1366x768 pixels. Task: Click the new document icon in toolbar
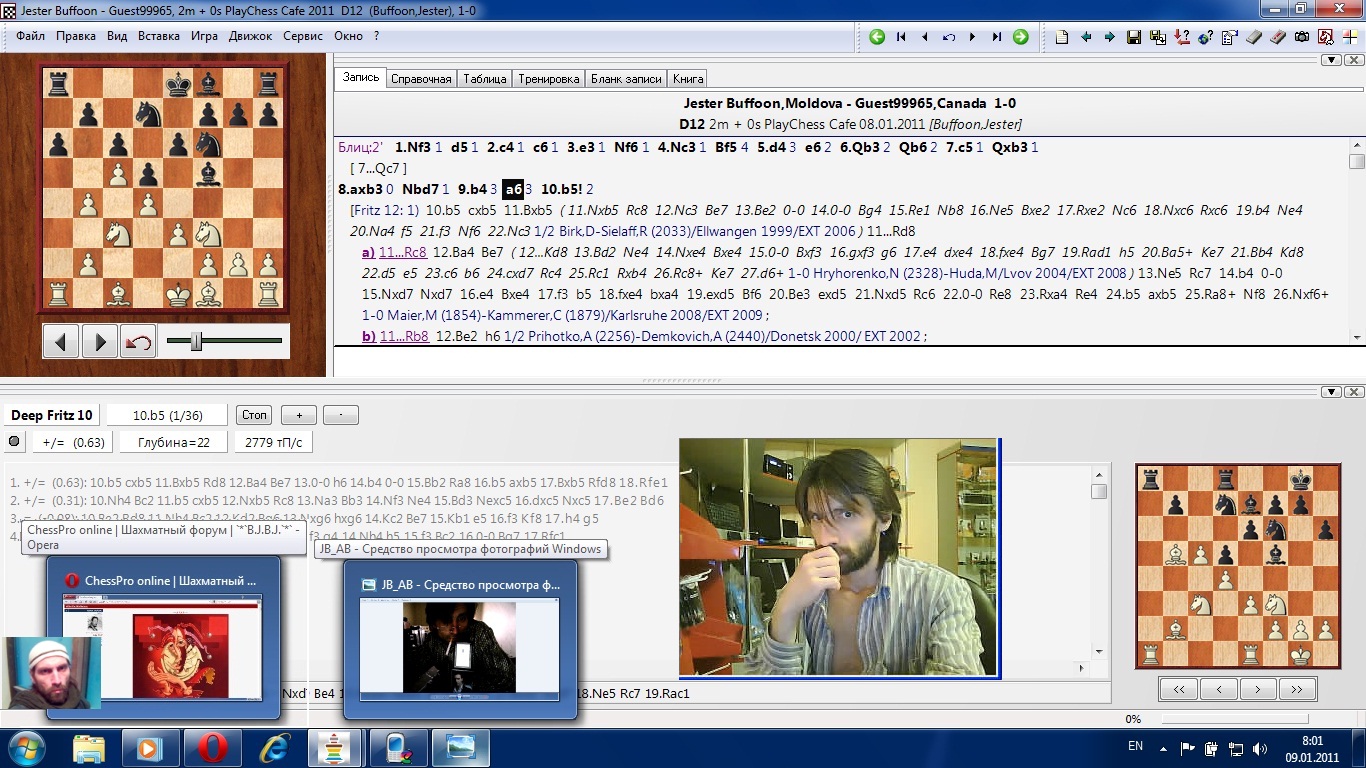pos(1062,37)
